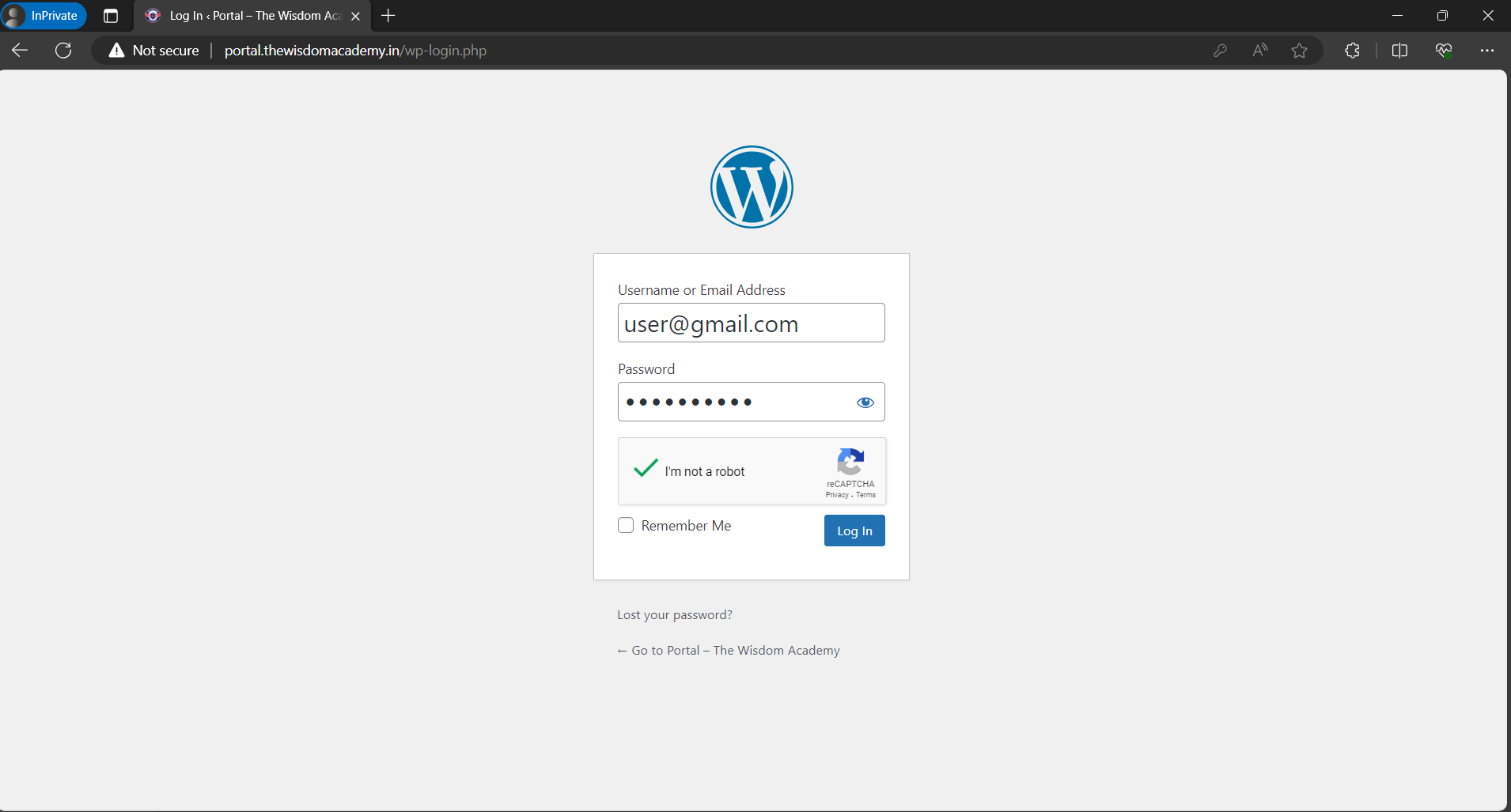Add page to favorites star icon
The width and height of the screenshot is (1511, 812).
point(1299,51)
